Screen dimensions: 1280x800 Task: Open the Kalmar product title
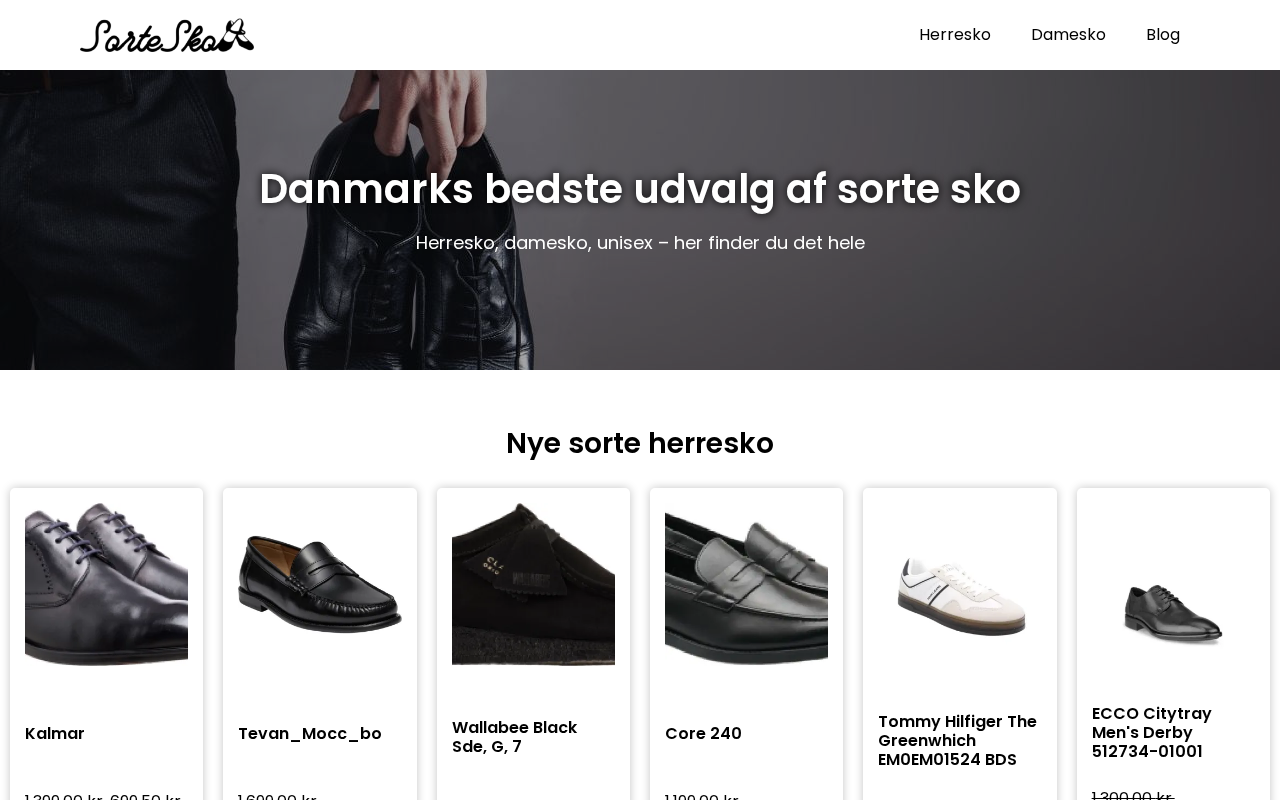(x=55, y=734)
